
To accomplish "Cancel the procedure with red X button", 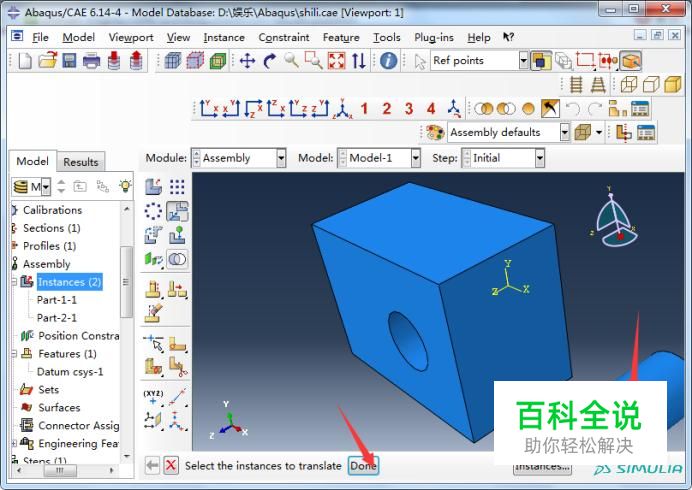I will click(x=171, y=465).
